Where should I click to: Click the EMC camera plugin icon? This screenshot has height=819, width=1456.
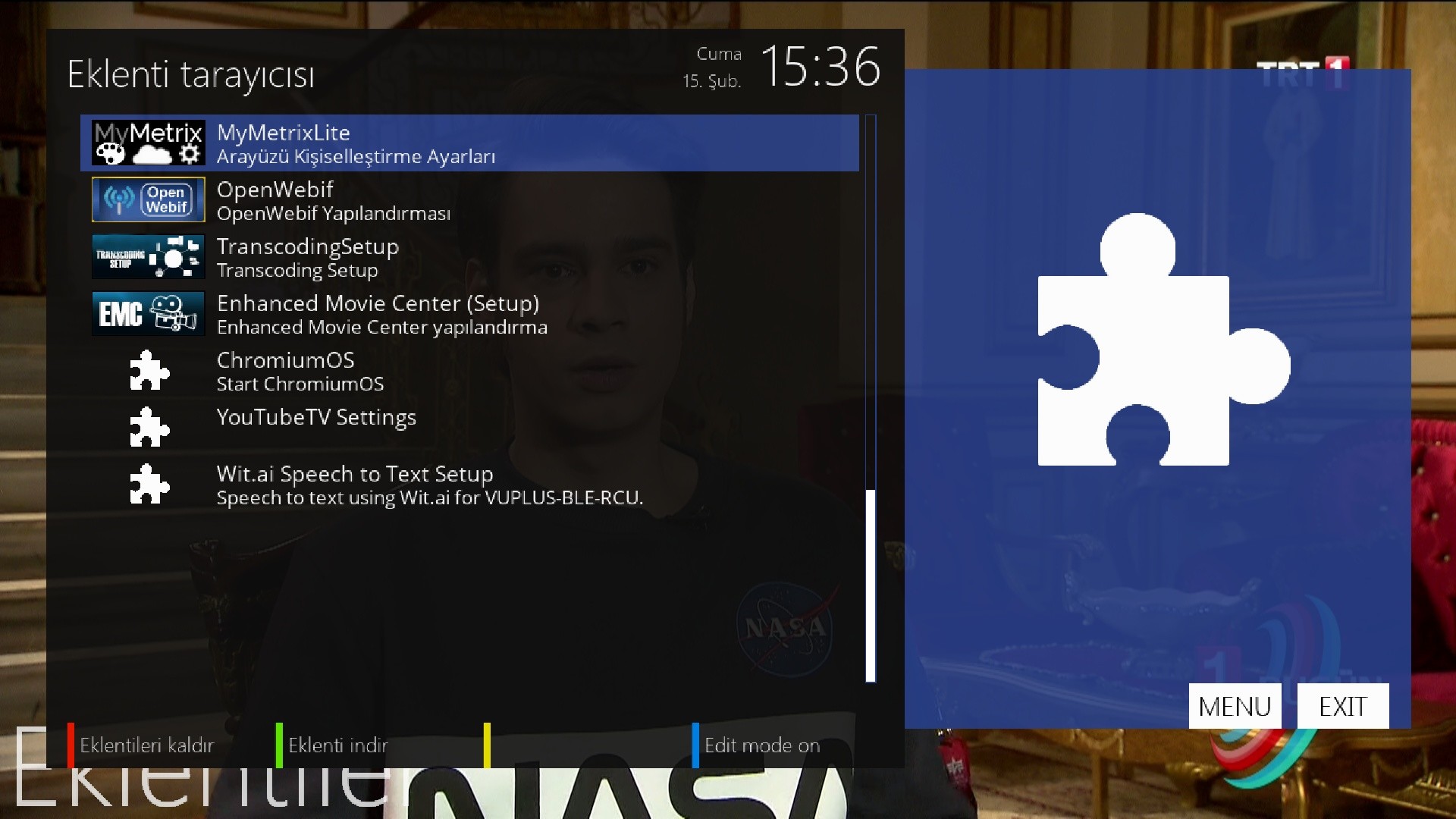[x=148, y=313]
